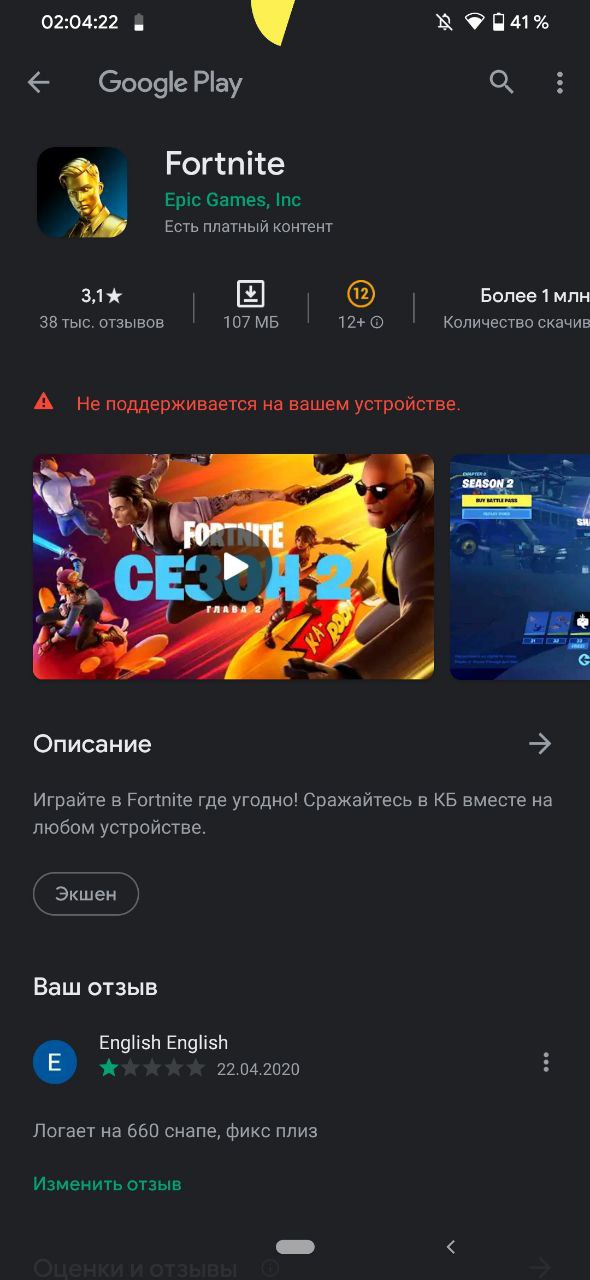Tap the download size icon

pyautogui.click(x=250, y=294)
